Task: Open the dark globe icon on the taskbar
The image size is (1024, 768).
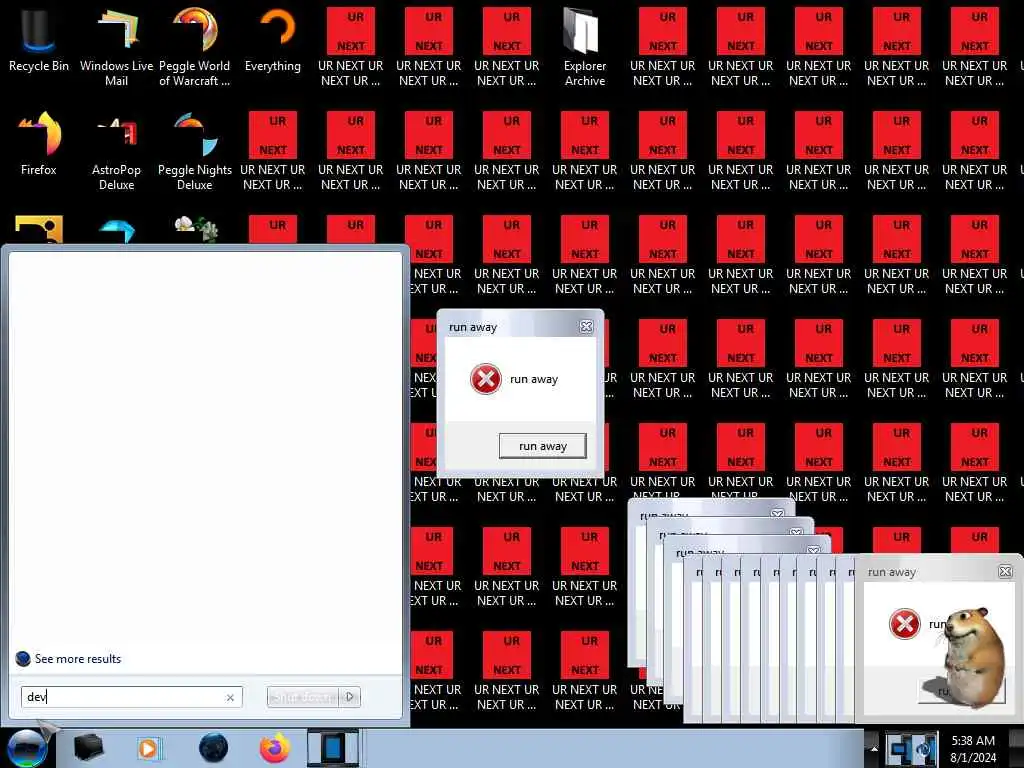Action: (x=214, y=748)
